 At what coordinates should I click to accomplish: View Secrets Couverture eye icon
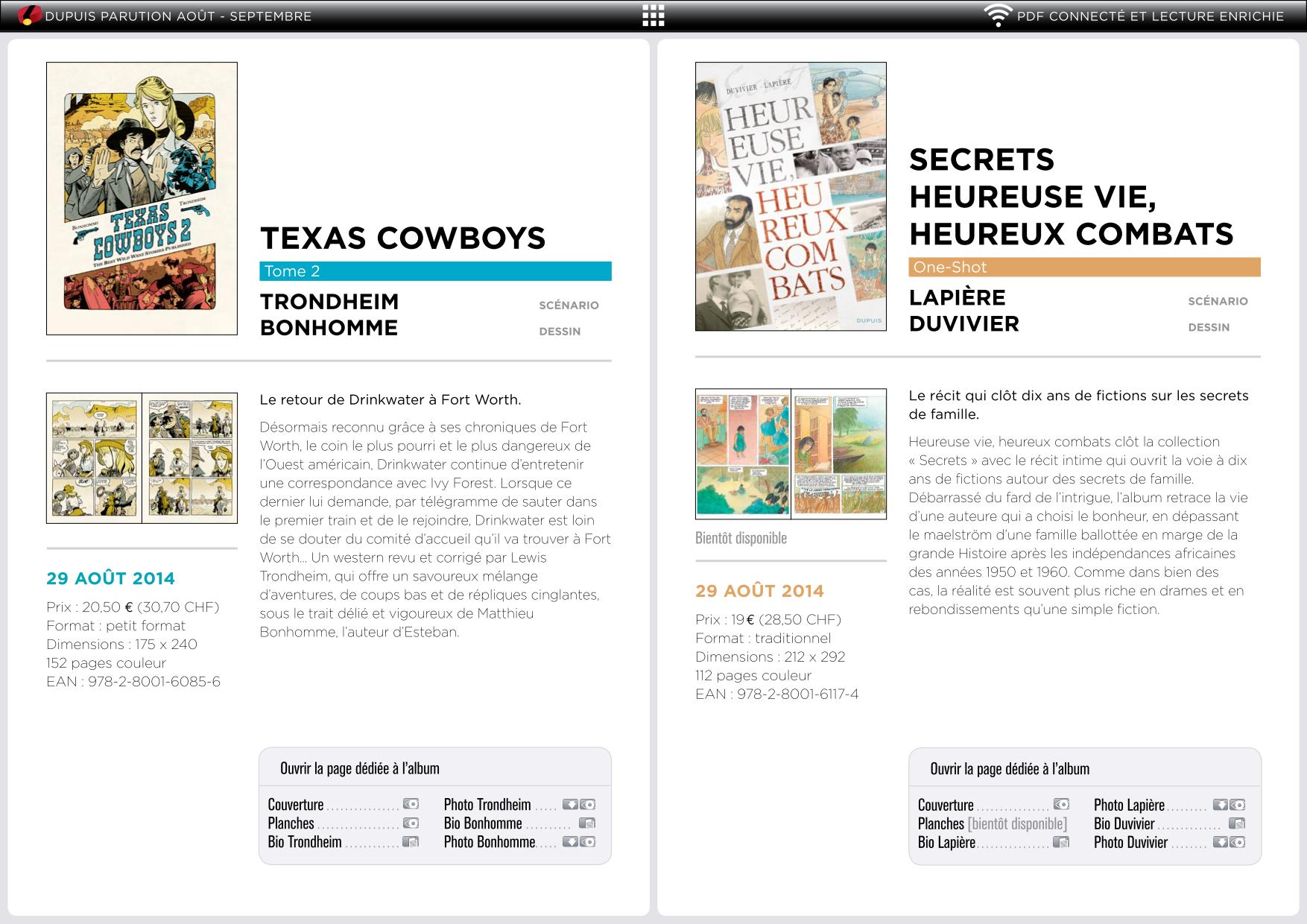tap(1061, 805)
